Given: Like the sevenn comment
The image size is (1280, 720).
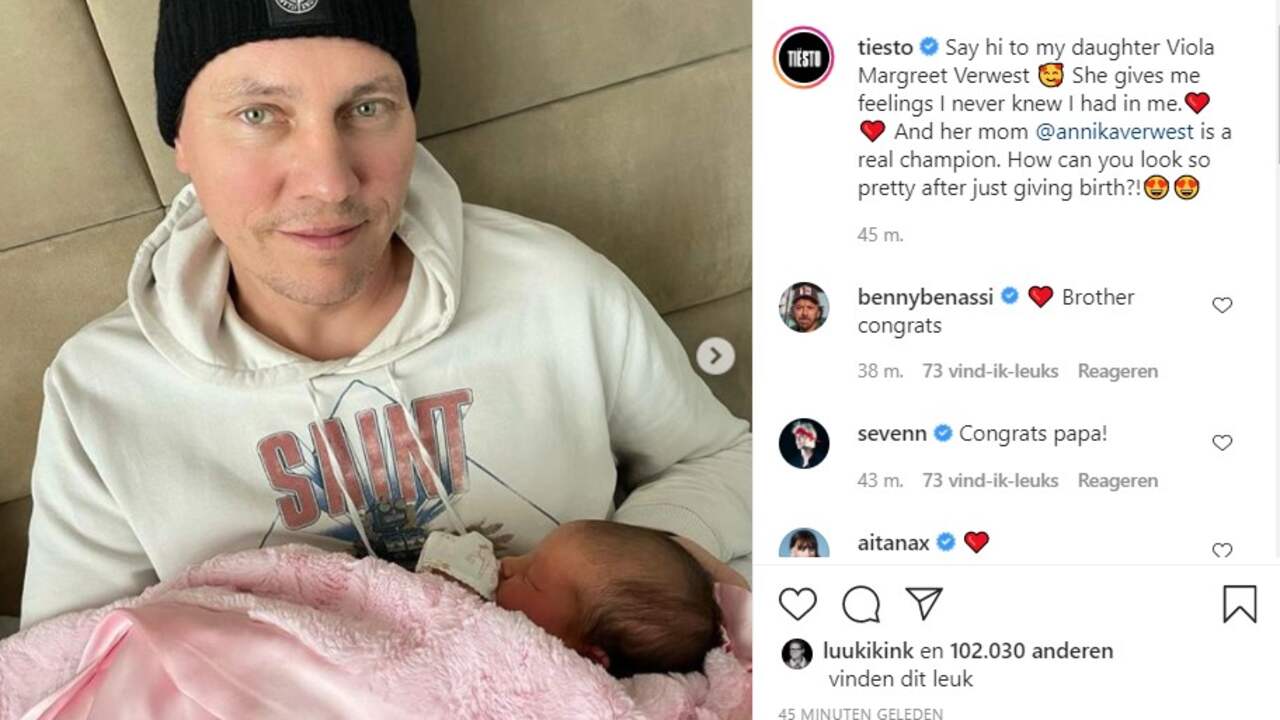Looking at the screenshot, I should (1222, 442).
